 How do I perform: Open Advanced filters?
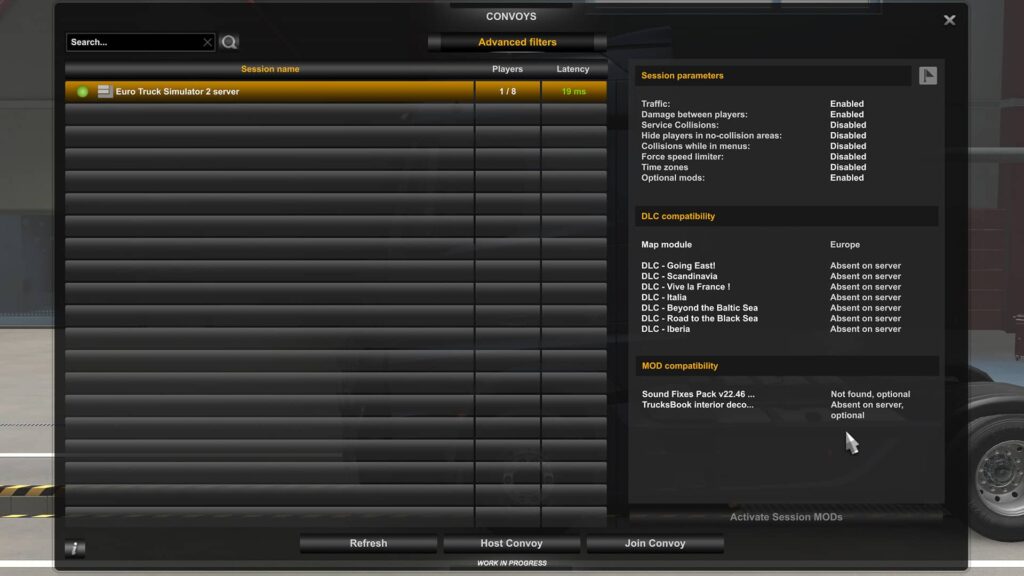click(x=517, y=42)
